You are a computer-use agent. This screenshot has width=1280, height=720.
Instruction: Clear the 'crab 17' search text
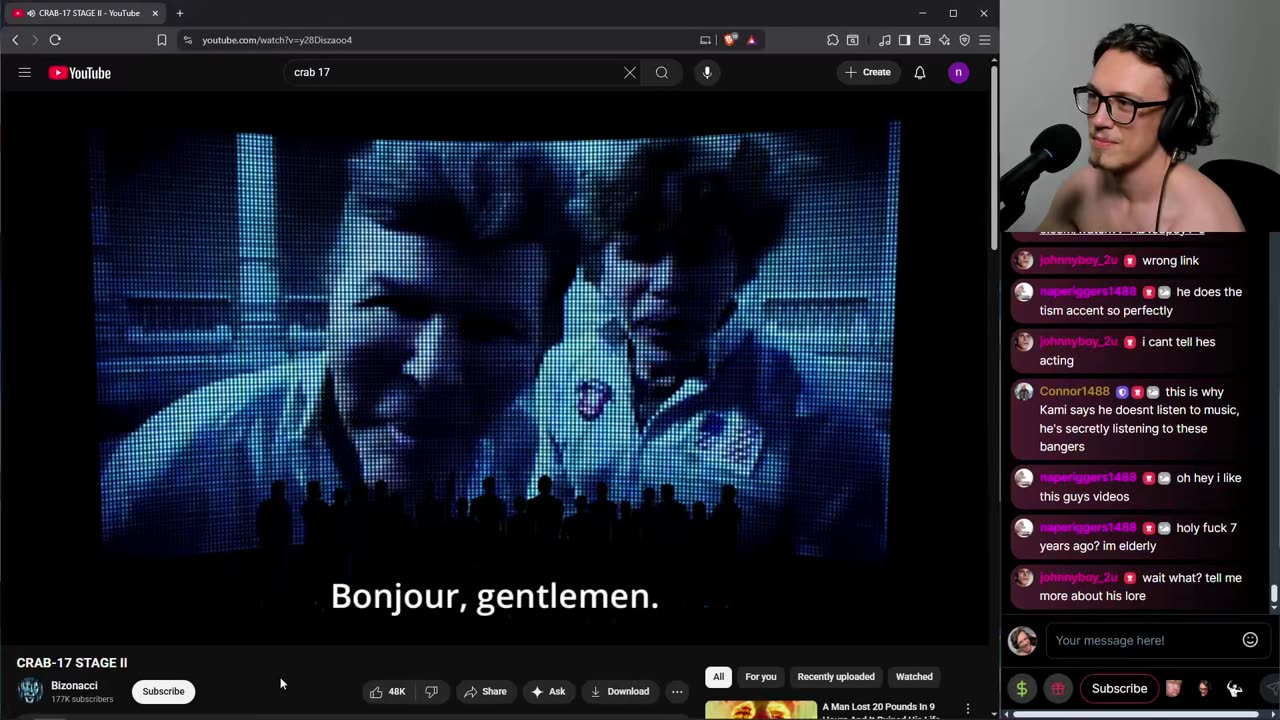tap(630, 72)
